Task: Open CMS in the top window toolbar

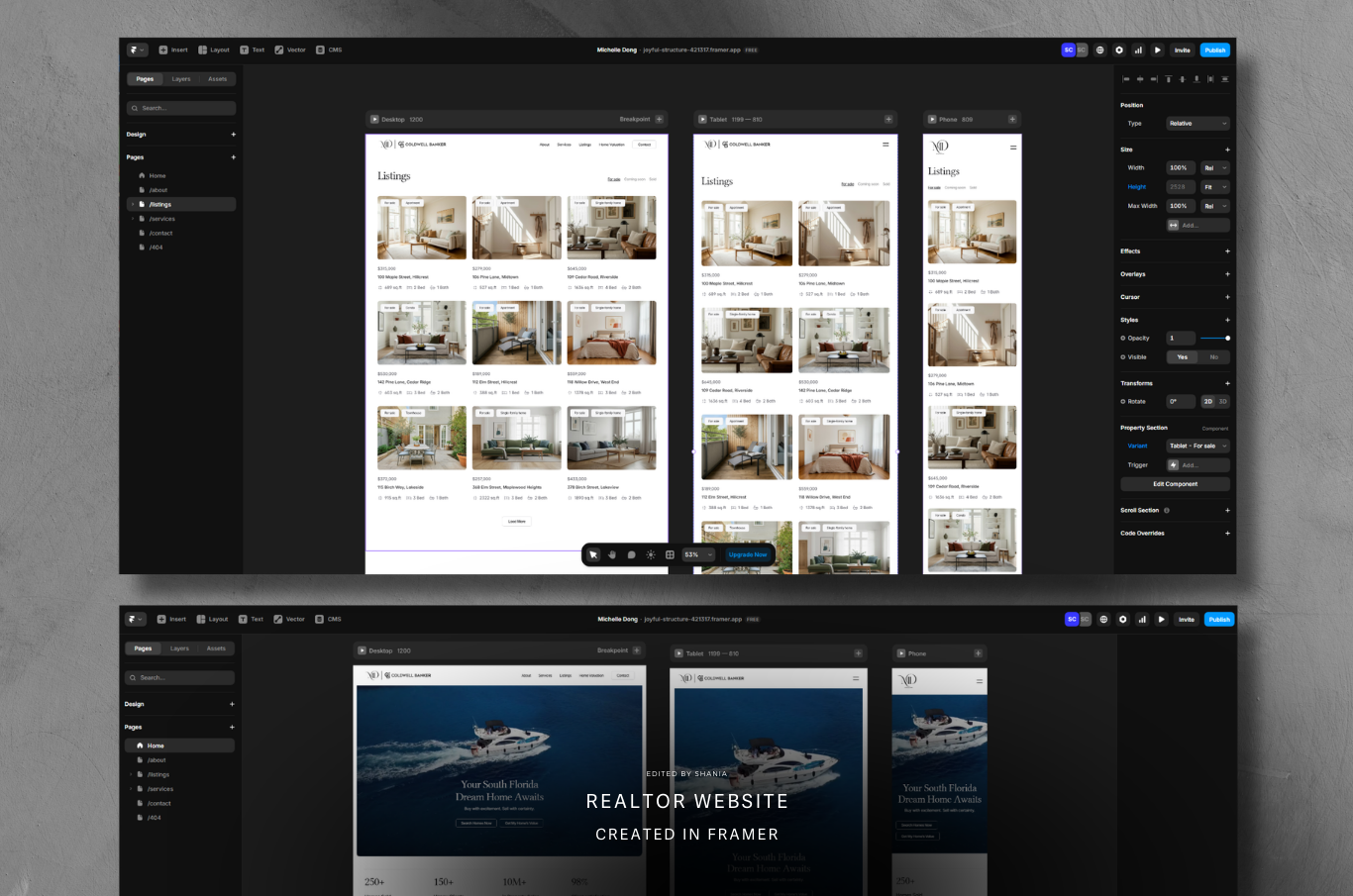Action: tap(329, 50)
